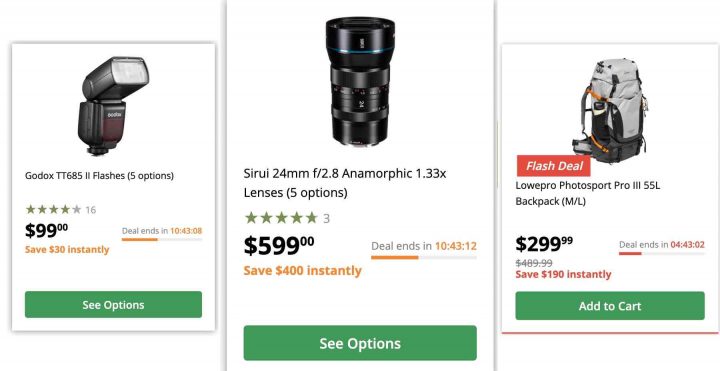Click Save $190 instantly on the backpack
The height and width of the screenshot is (371, 720).
point(563,275)
